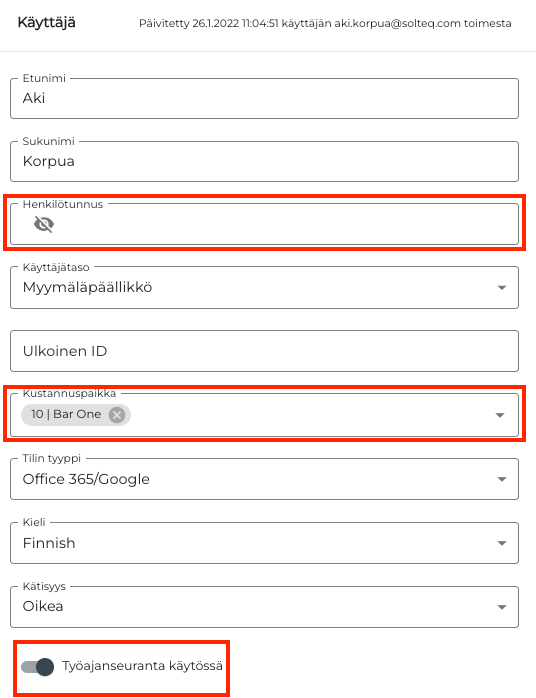Toggle the Työajanseuranta käytössä switch
This screenshot has width=536, height=698.
[x=37, y=666]
